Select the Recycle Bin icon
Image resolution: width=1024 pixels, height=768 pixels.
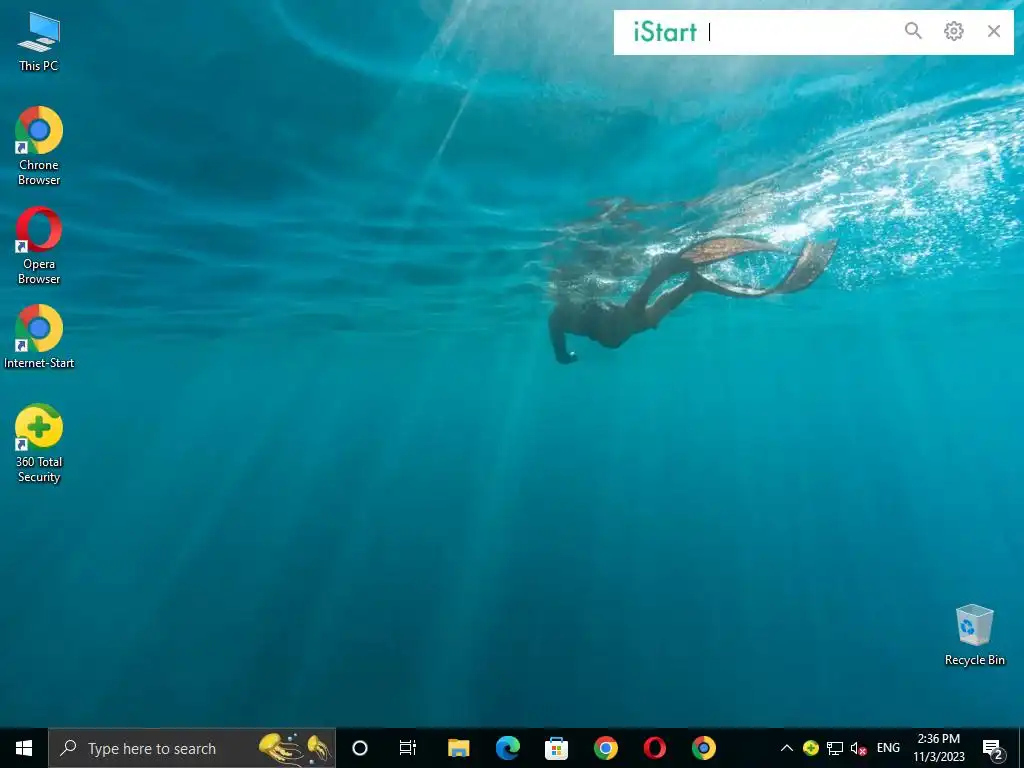click(974, 635)
